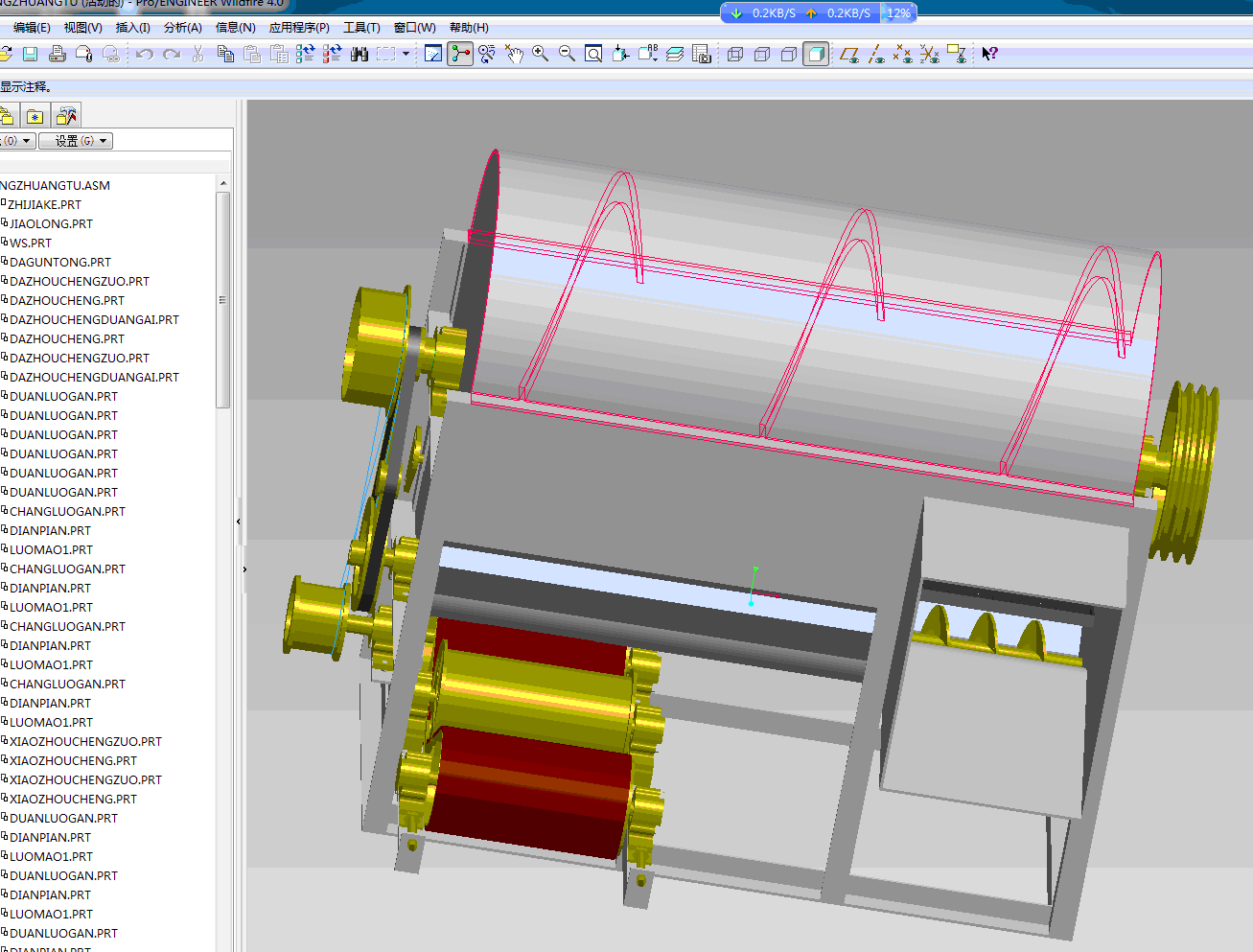The width and height of the screenshot is (1253, 952).
Task: Open the 帮助(H) menu
Action: pyautogui.click(x=469, y=28)
